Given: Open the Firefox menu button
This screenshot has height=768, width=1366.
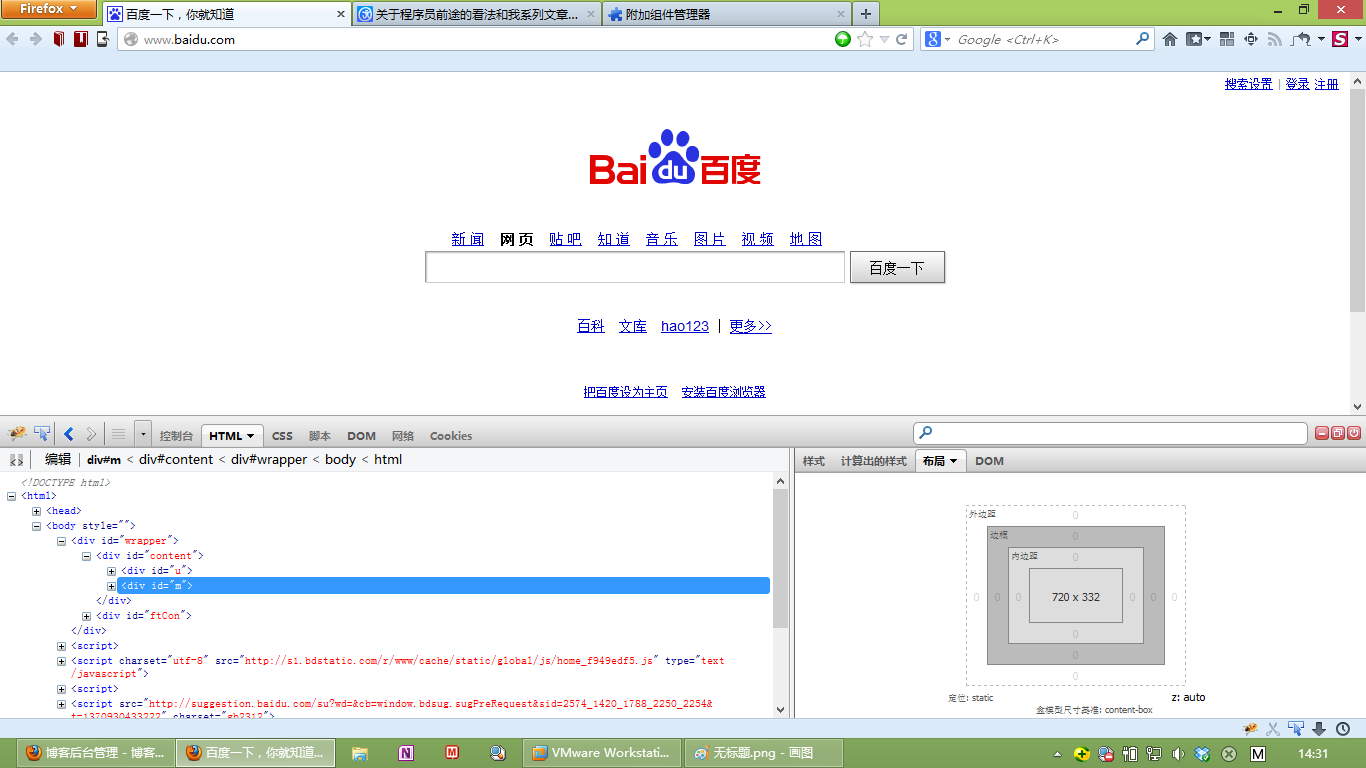Looking at the screenshot, I should [x=49, y=9].
